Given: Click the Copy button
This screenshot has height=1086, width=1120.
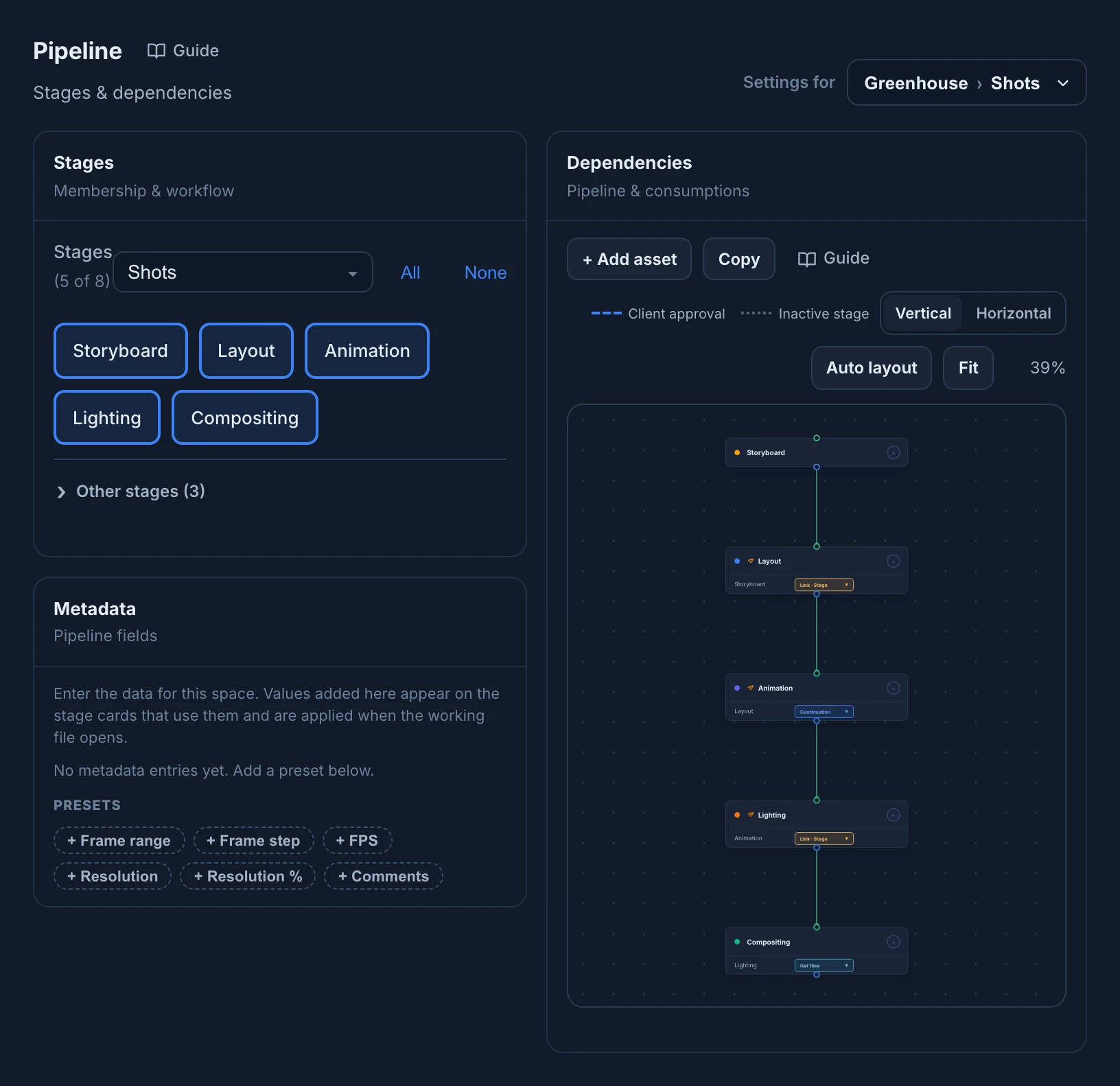Looking at the screenshot, I should tap(739, 259).
